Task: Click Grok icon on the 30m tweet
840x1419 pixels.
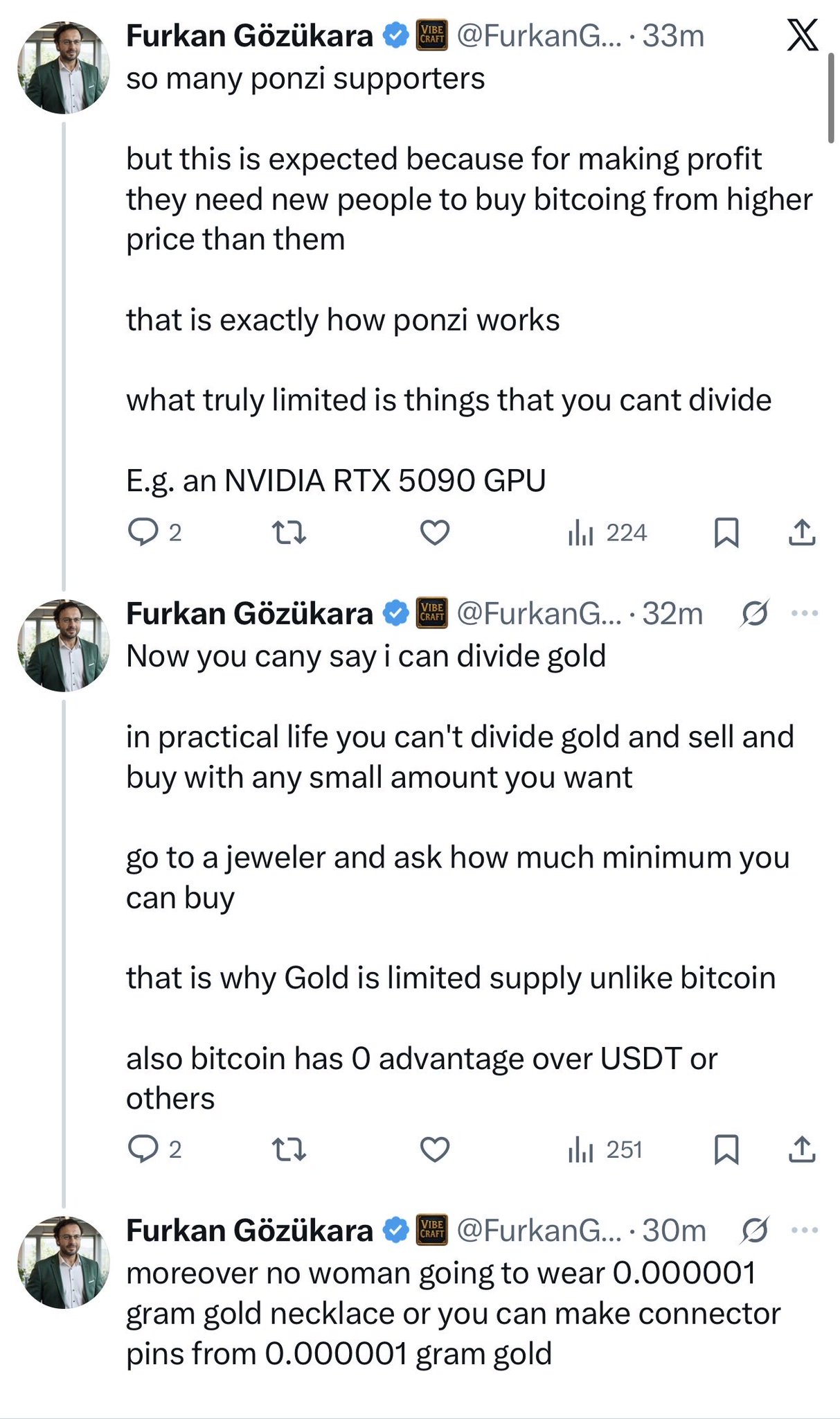Action: [754, 1231]
